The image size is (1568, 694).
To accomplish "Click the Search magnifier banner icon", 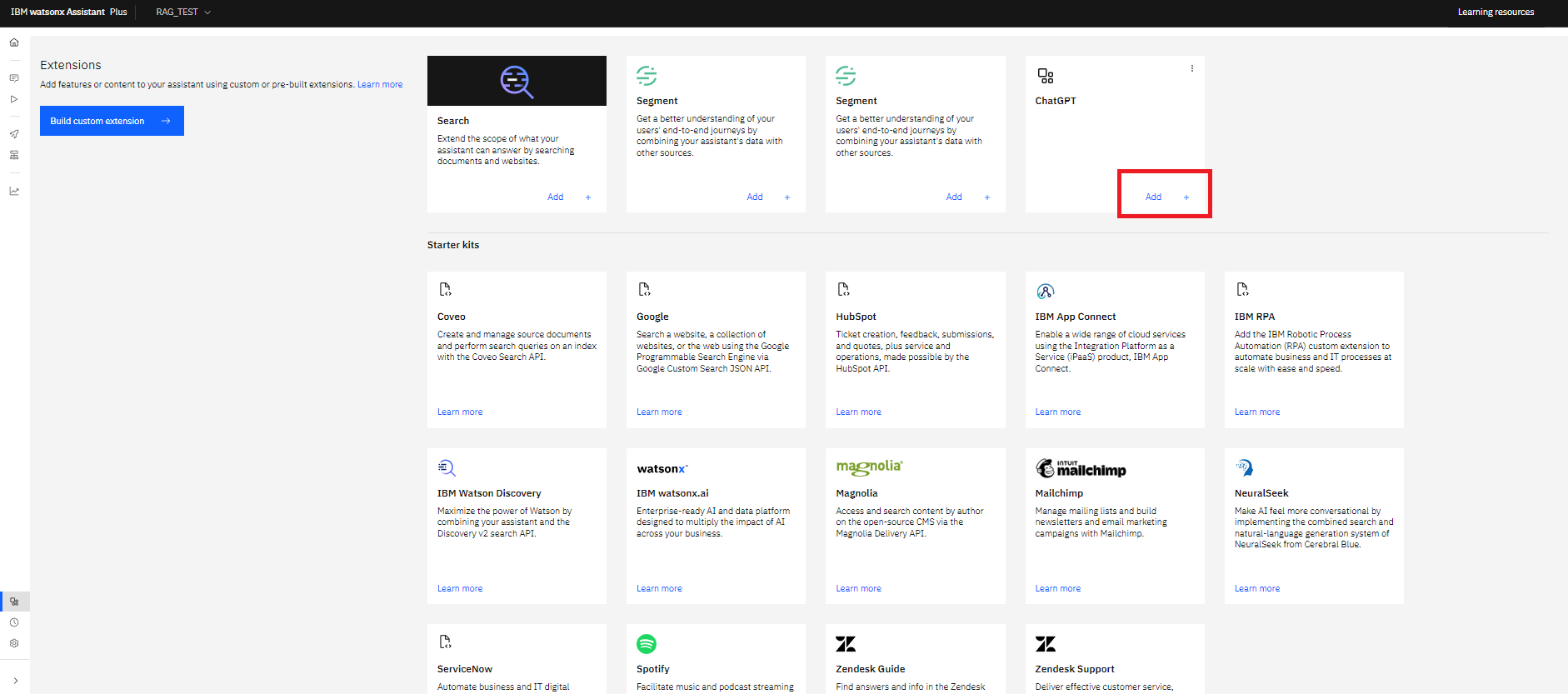I will (x=517, y=82).
